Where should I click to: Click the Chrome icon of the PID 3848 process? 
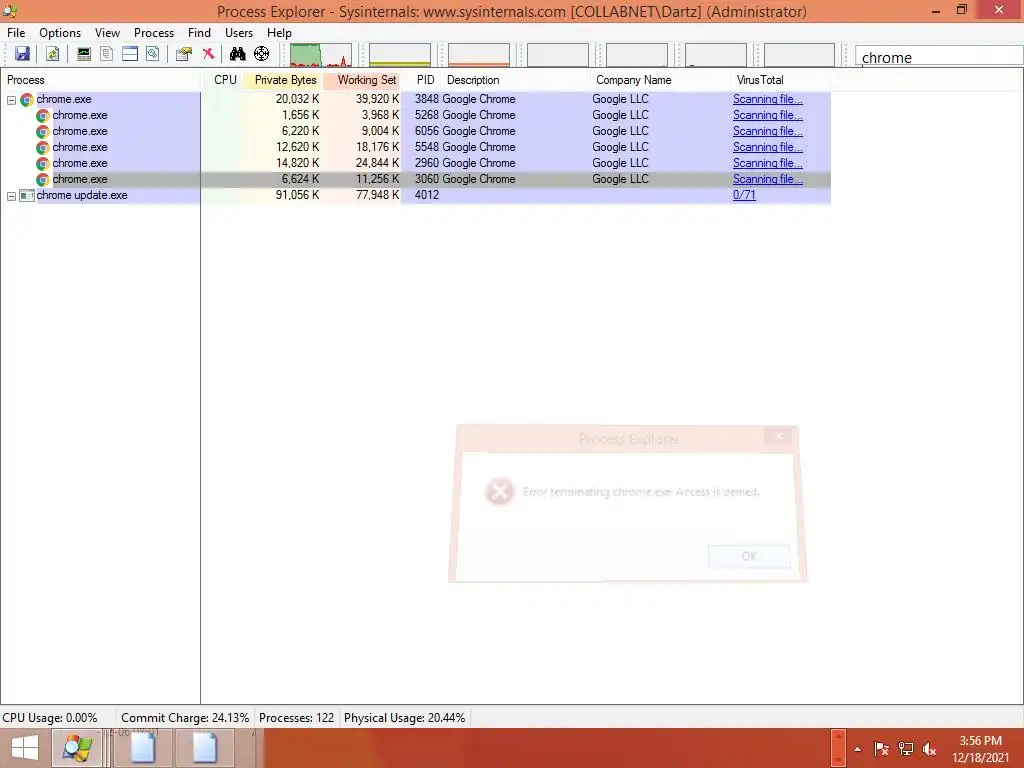coord(27,100)
